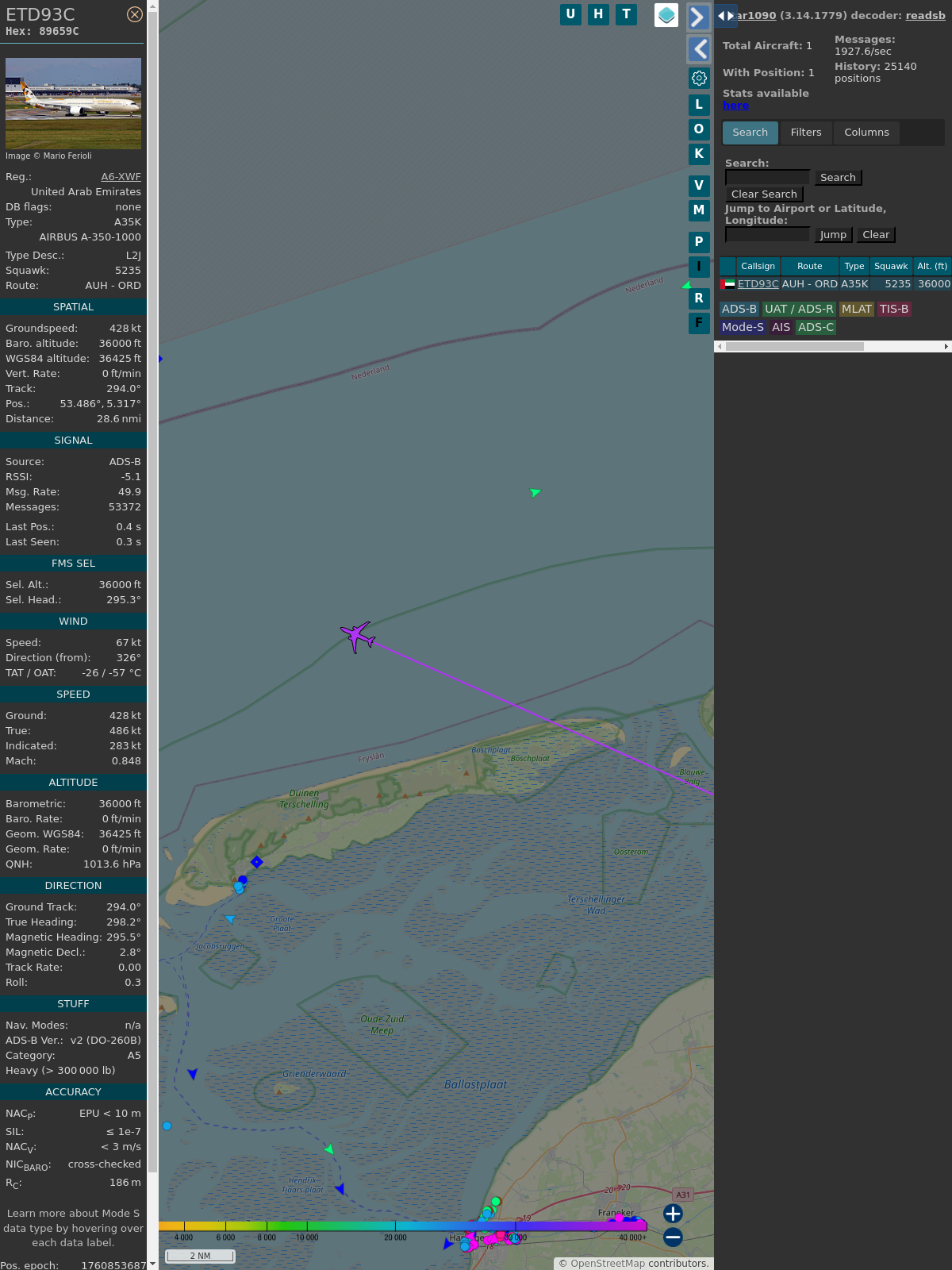Sort table by Squawk column

click(891, 266)
